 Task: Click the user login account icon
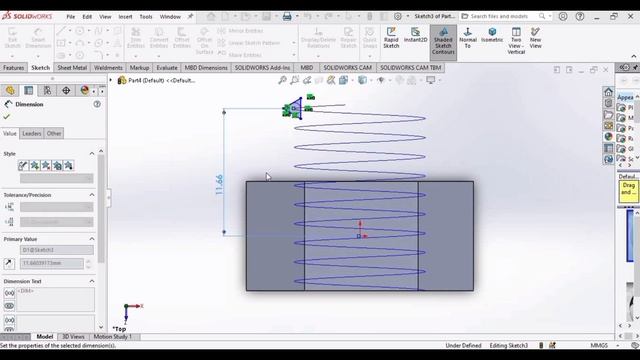click(x=563, y=16)
